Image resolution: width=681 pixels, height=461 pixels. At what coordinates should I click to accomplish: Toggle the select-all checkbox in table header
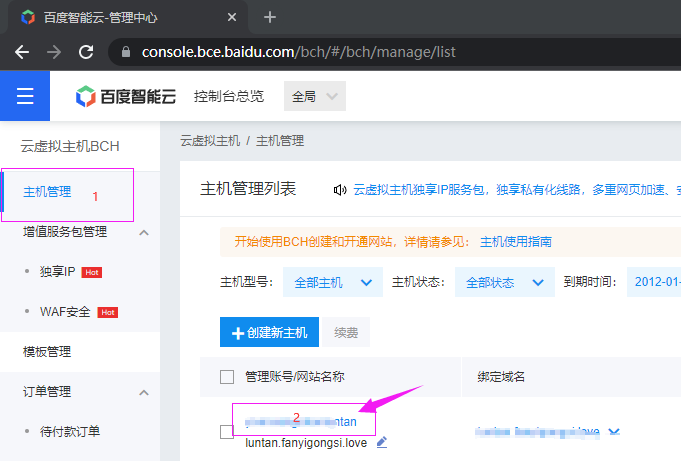[x=227, y=377]
